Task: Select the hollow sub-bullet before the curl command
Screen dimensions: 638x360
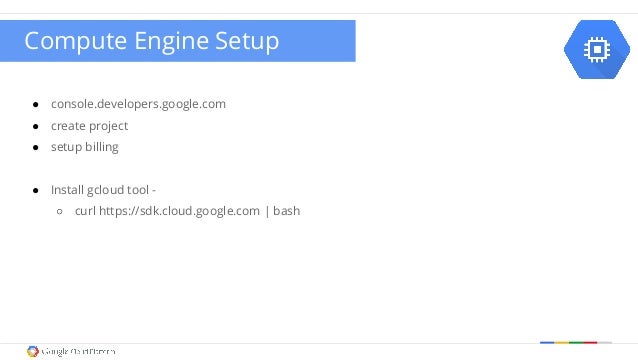Action: coord(60,211)
